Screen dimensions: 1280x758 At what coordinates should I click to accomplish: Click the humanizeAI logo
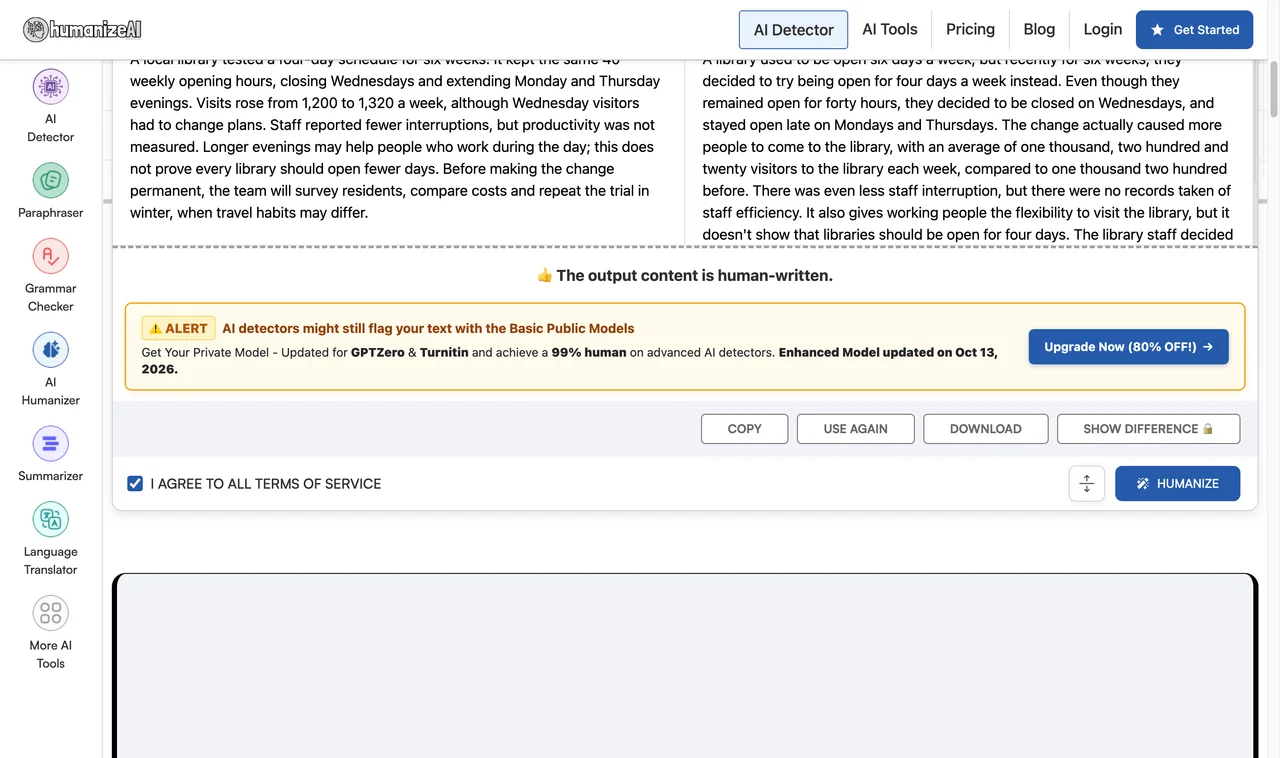coord(82,30)
